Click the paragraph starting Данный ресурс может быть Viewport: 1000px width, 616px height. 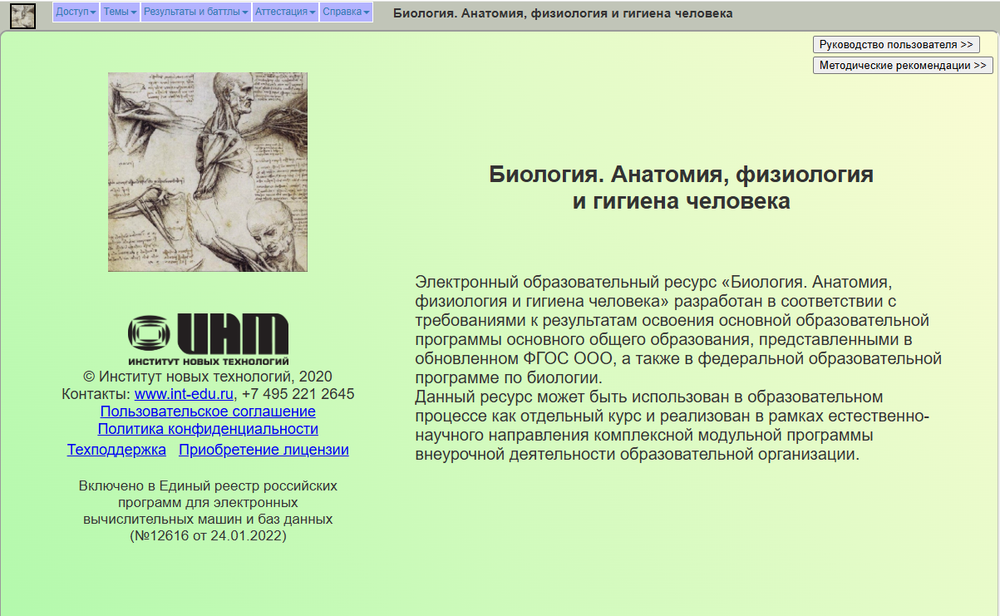[x=672, y=425]
